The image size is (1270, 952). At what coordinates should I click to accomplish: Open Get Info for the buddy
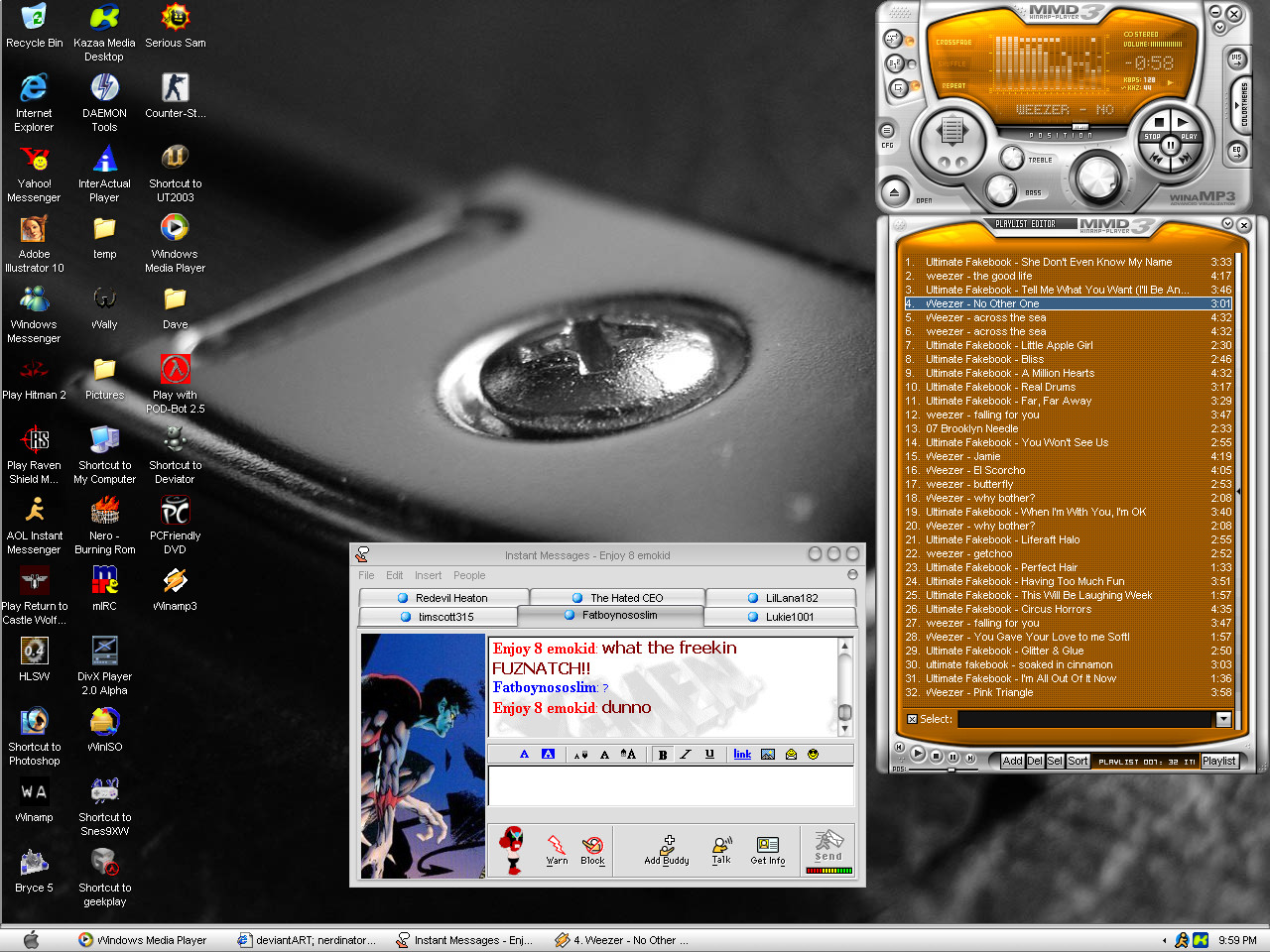[768, 850]
